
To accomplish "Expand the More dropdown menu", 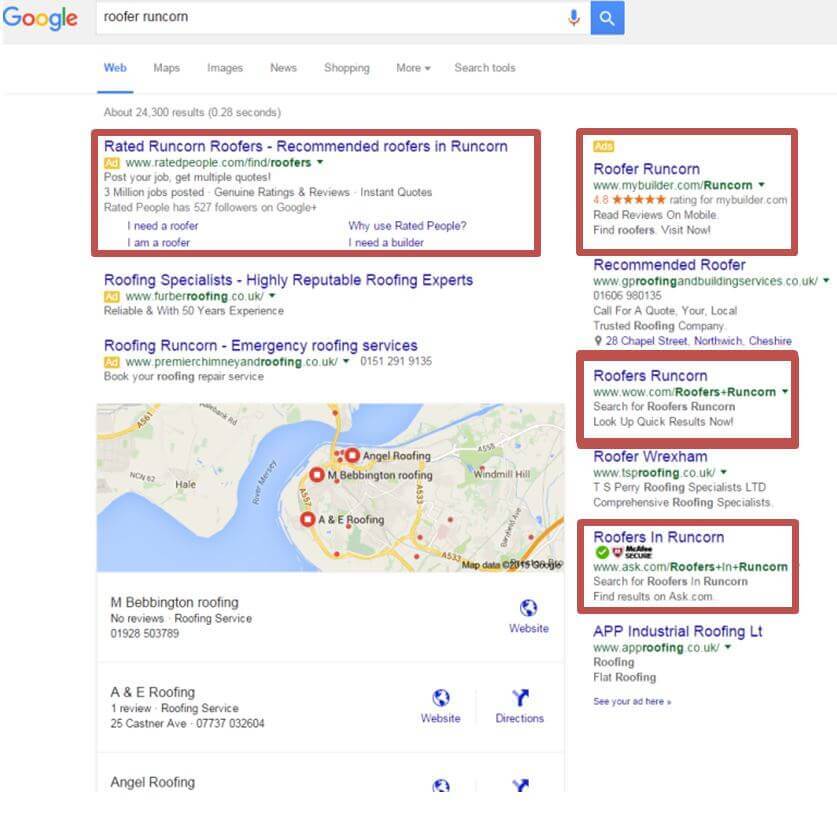I will pos(413,68).
